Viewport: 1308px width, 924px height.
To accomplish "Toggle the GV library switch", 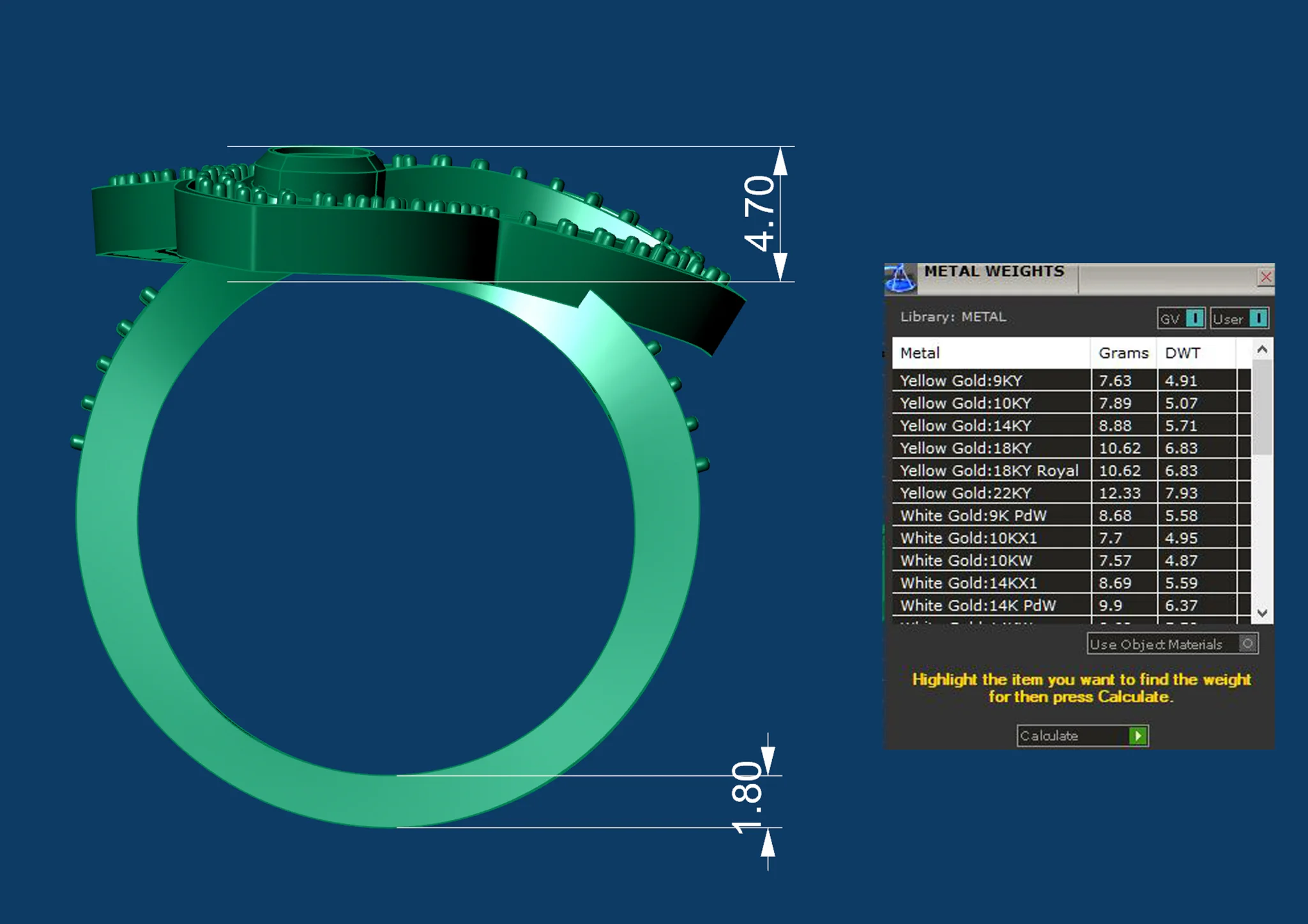I will 1181,318.
